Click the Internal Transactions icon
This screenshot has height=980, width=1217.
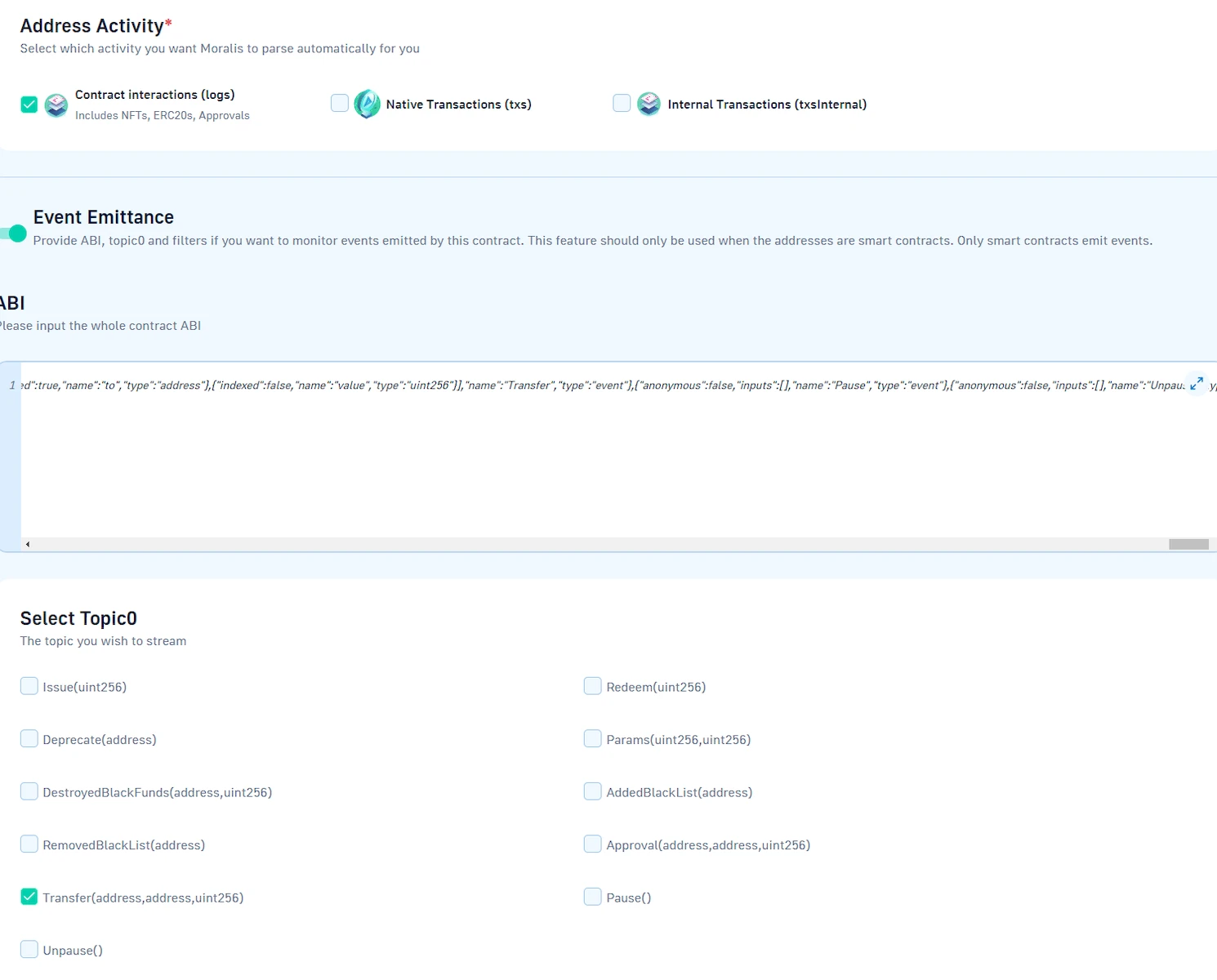tap(649, 104)
